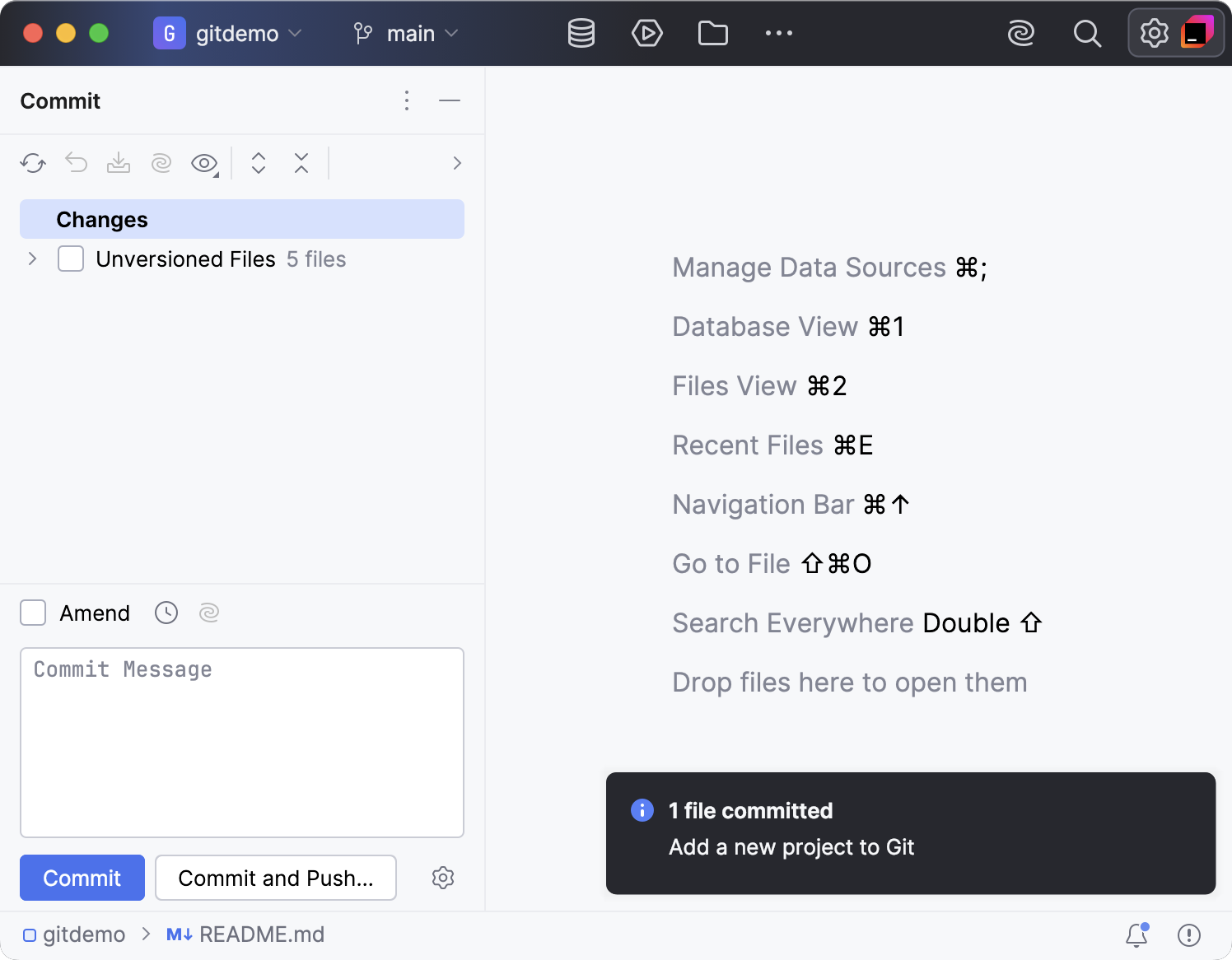Open the Services run icon in title bar
This screenshot has height=960, width=1232.
[x=646, y=34]
